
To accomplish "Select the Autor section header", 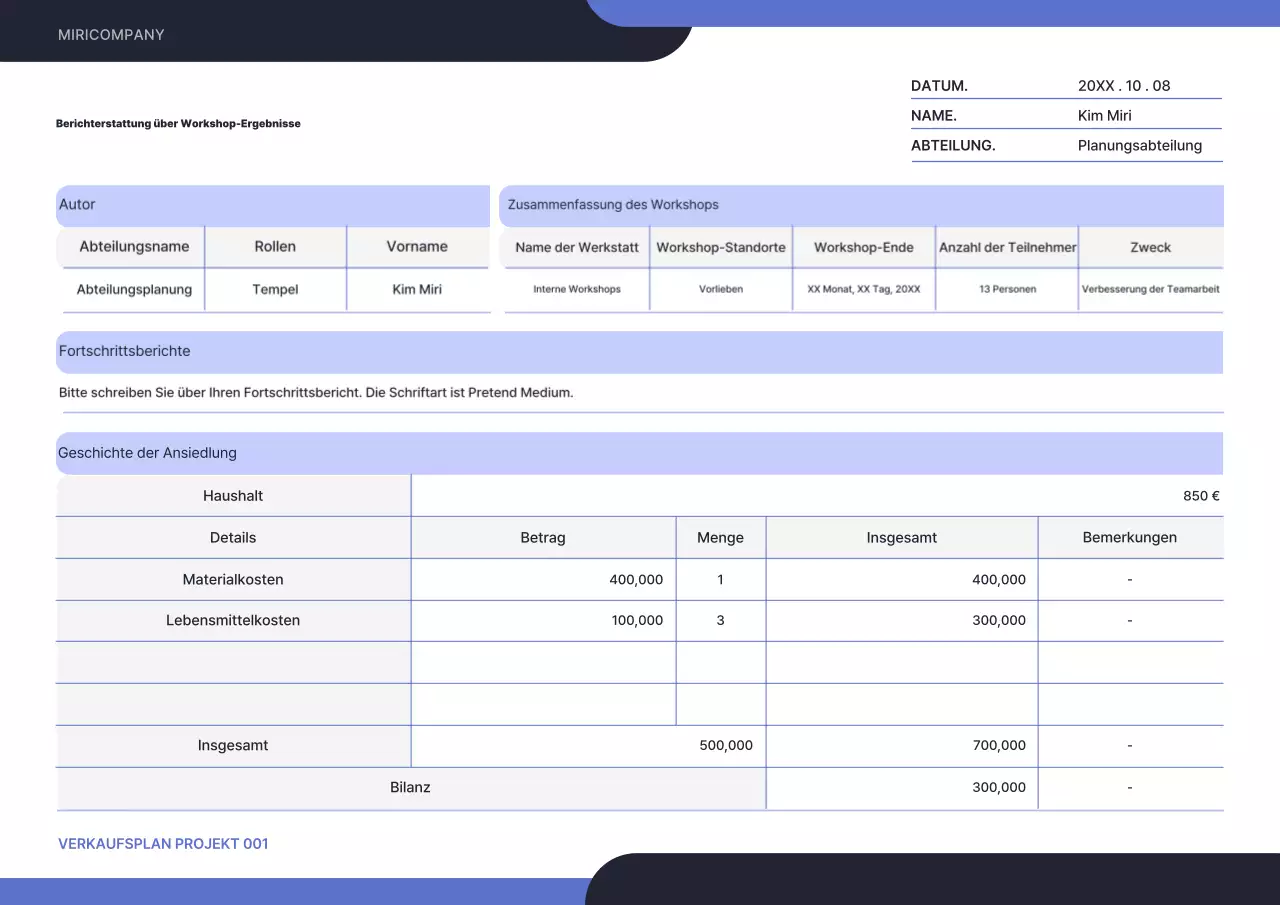I will pyautogui.click(x=77, y=205).
